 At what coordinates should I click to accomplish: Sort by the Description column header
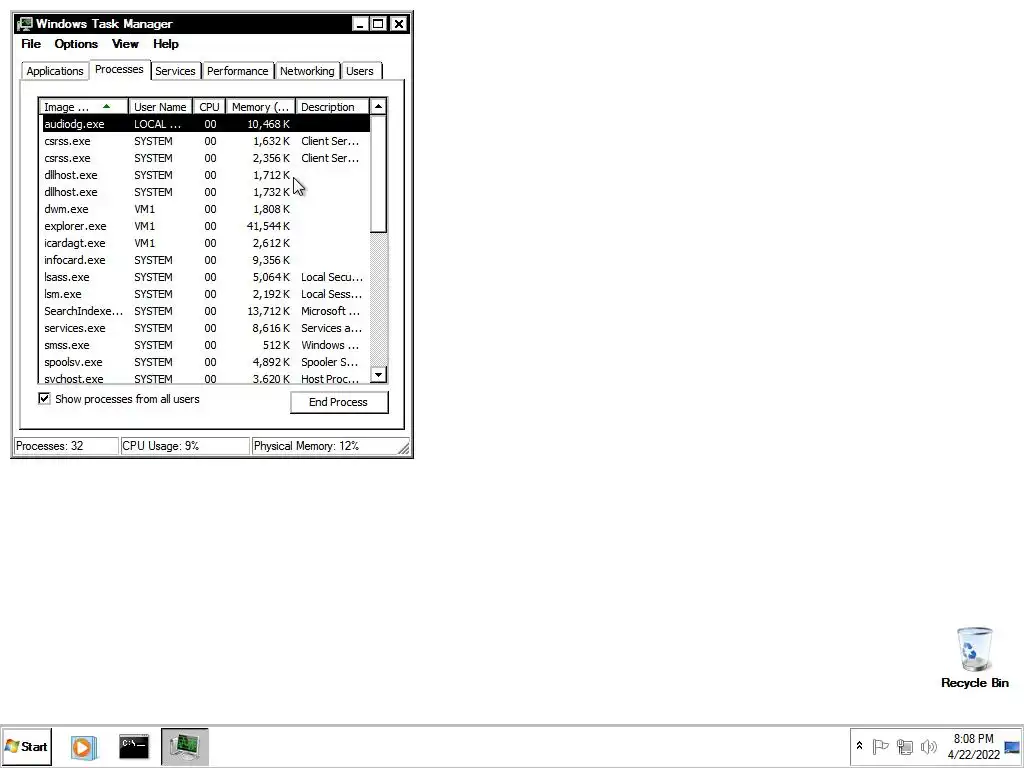click(x=332, y=106)
